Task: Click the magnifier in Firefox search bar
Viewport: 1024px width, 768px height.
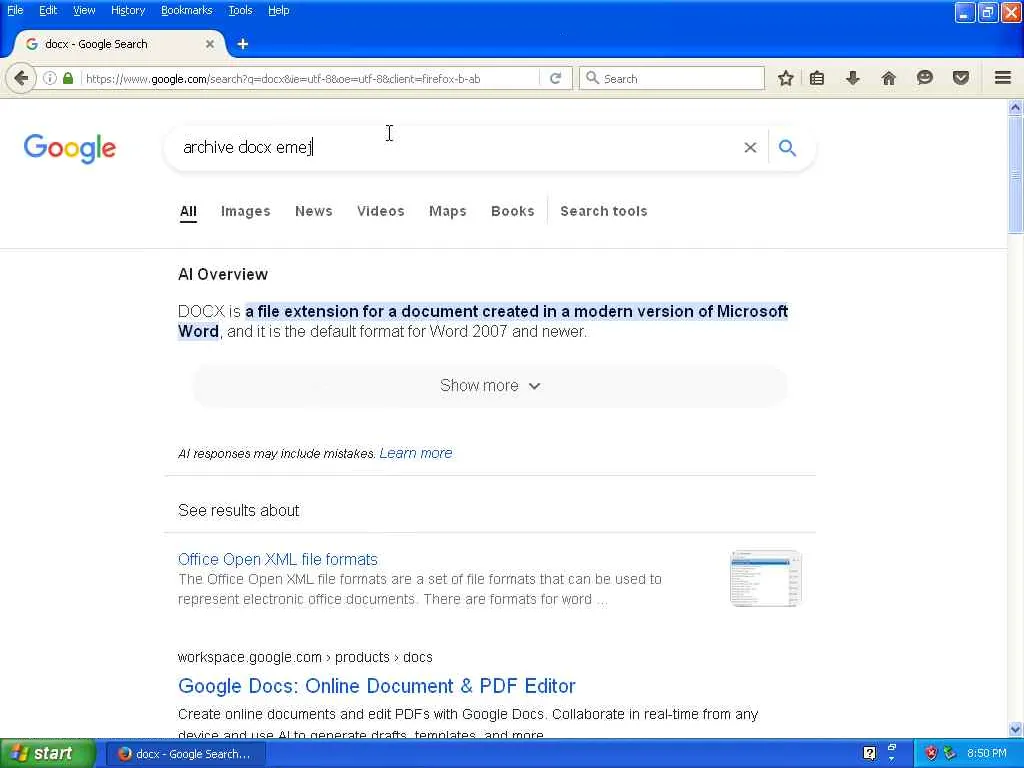Action: point(592,78)
